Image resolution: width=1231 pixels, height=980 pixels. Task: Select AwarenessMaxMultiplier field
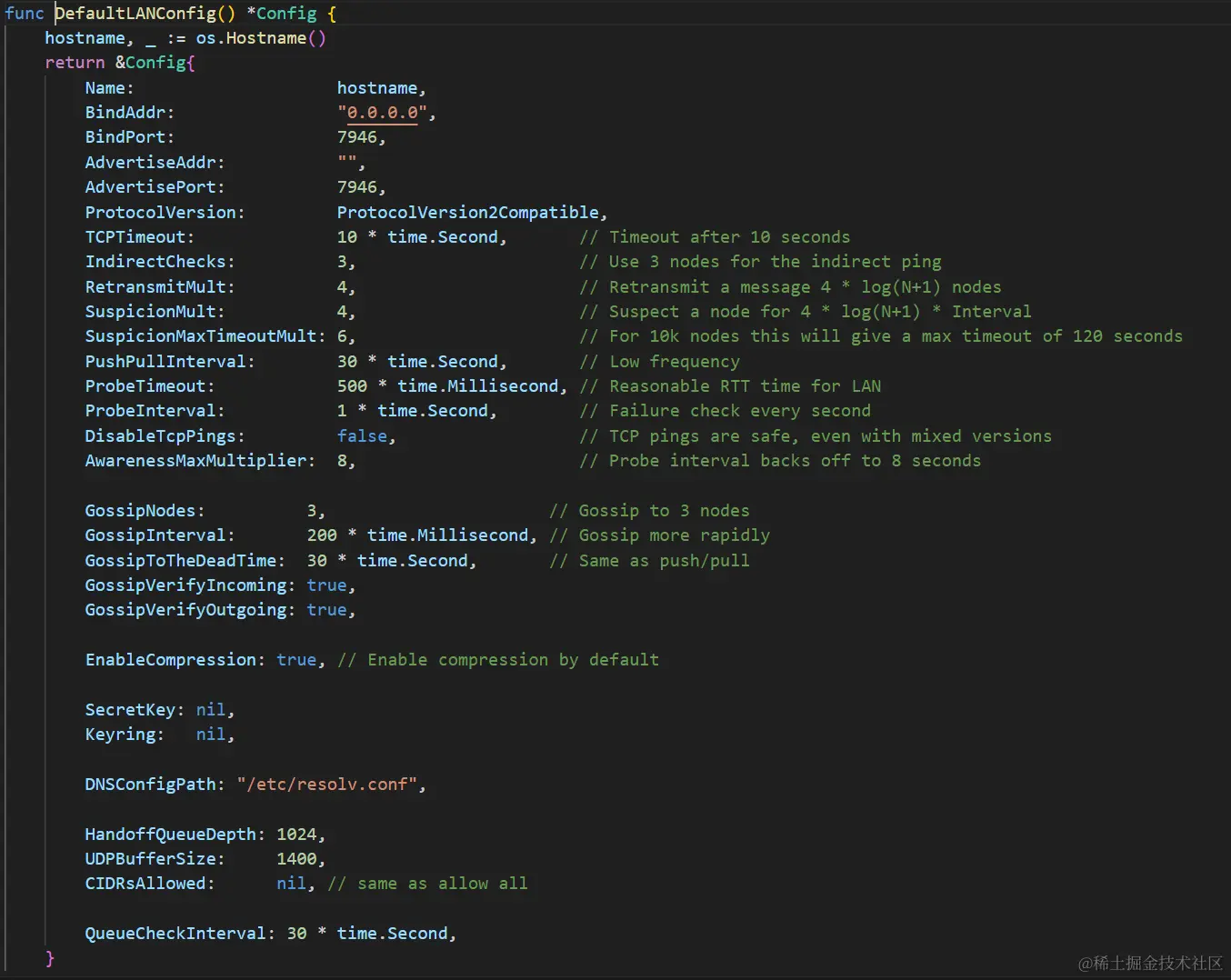tap(196, 461)
